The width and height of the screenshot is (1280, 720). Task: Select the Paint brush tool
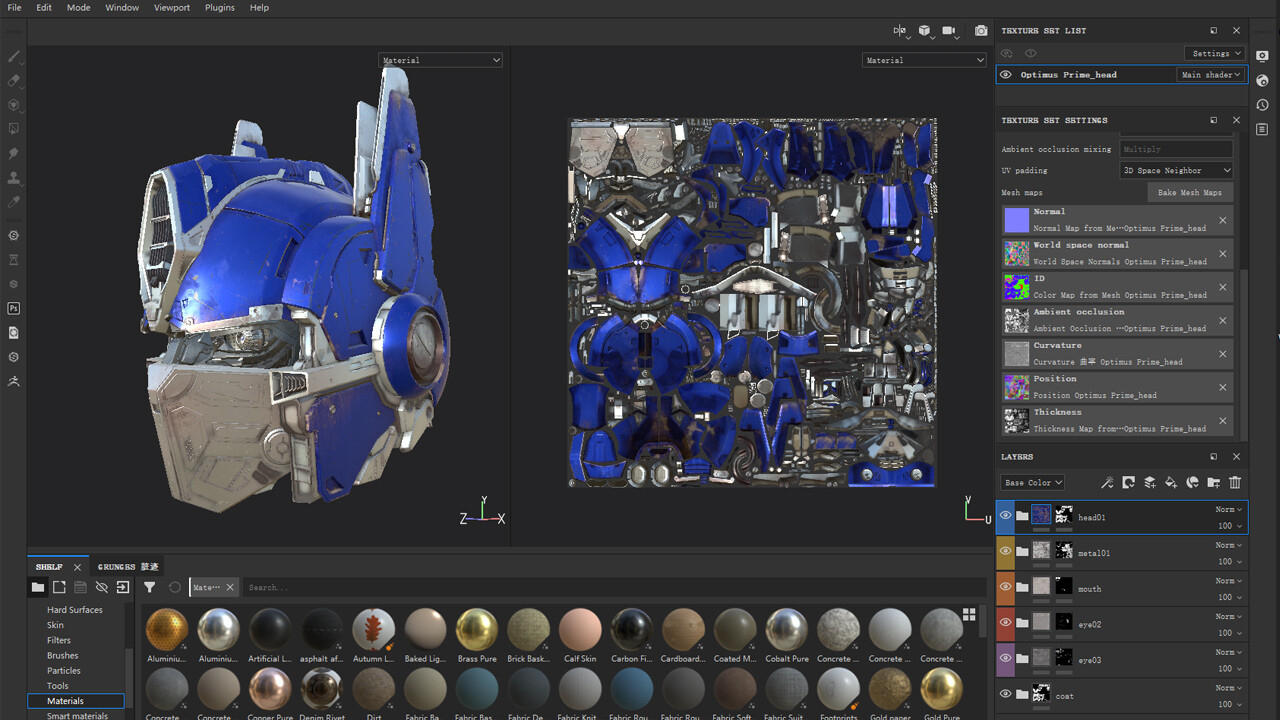(x=14, y=56)
